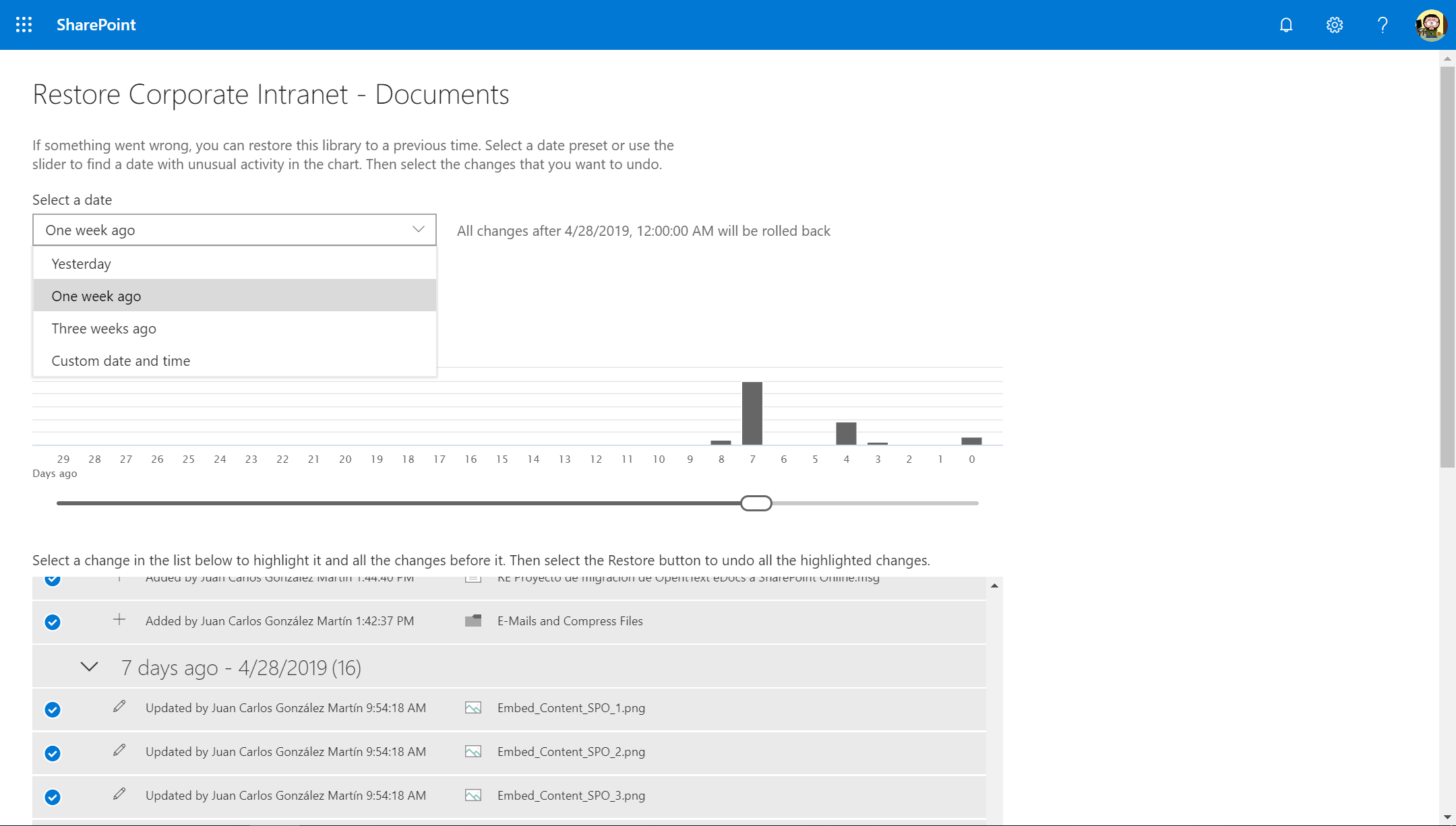This screenshot has width=1456, height=826.
Task: Click change list scroll-up arrow
Action: click(994, 586)
